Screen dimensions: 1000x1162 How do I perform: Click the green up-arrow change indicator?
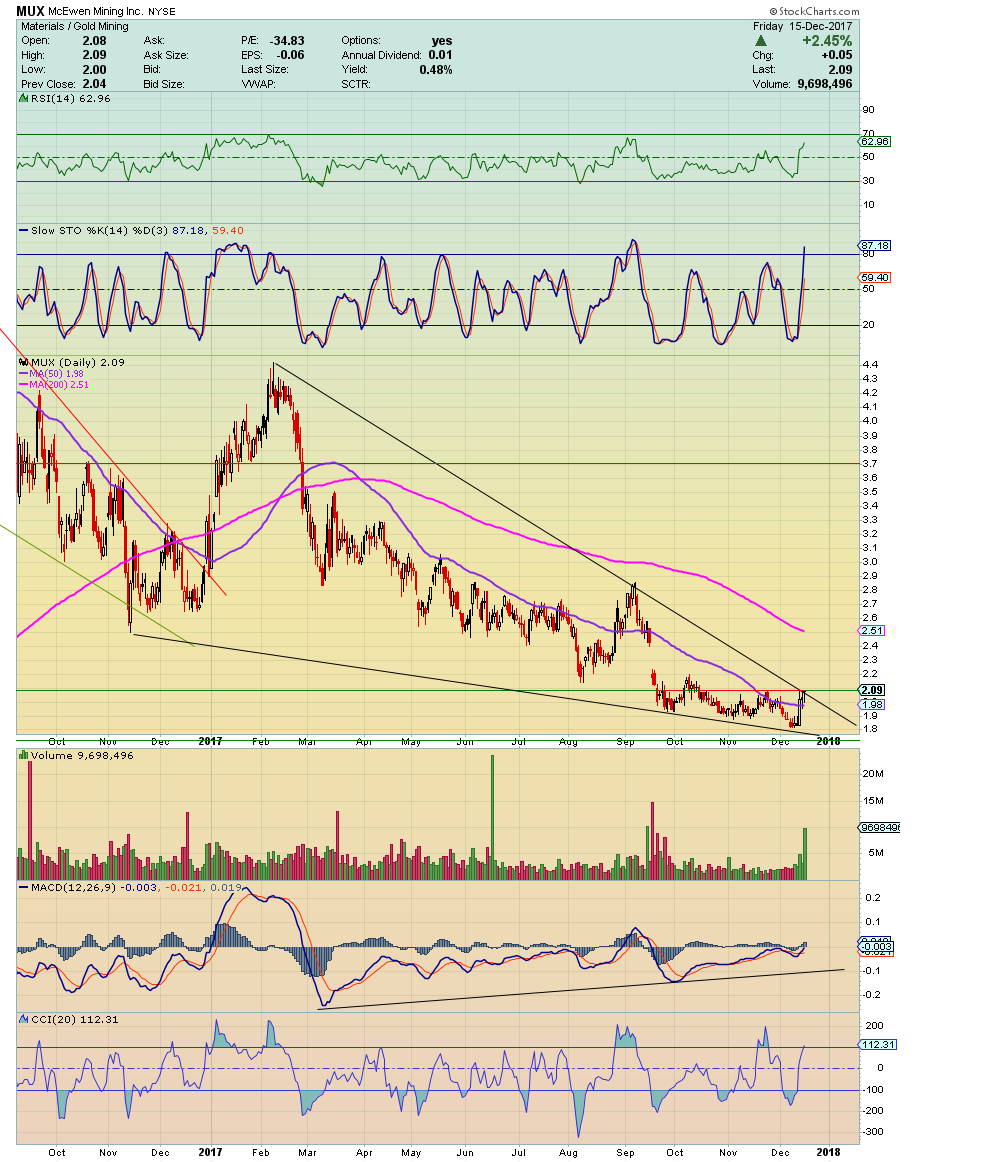click(761, 41)
